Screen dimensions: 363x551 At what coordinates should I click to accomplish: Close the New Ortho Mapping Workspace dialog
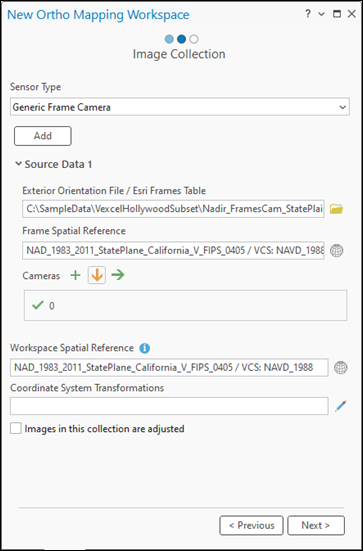tap(351, 14)
